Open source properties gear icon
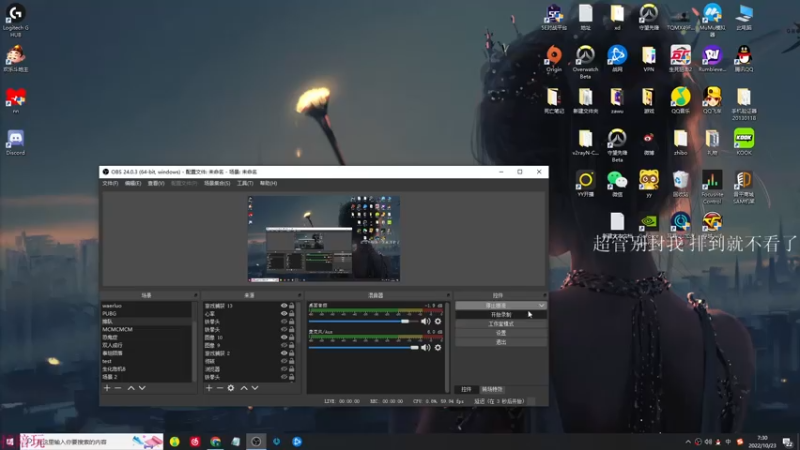This screenshot has height=450, width=800. pyautogui.click(x=231, y=388)
